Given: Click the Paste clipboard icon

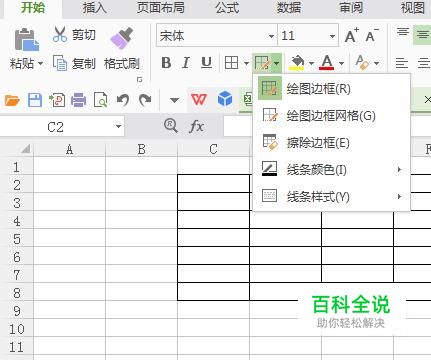Looking at the screenshot, I should [27, 39].
